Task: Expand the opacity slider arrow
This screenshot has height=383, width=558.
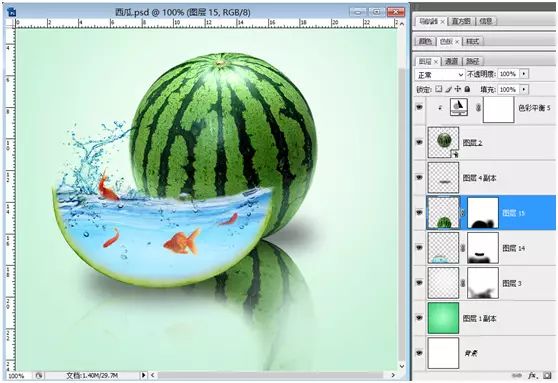Action: 524,74
